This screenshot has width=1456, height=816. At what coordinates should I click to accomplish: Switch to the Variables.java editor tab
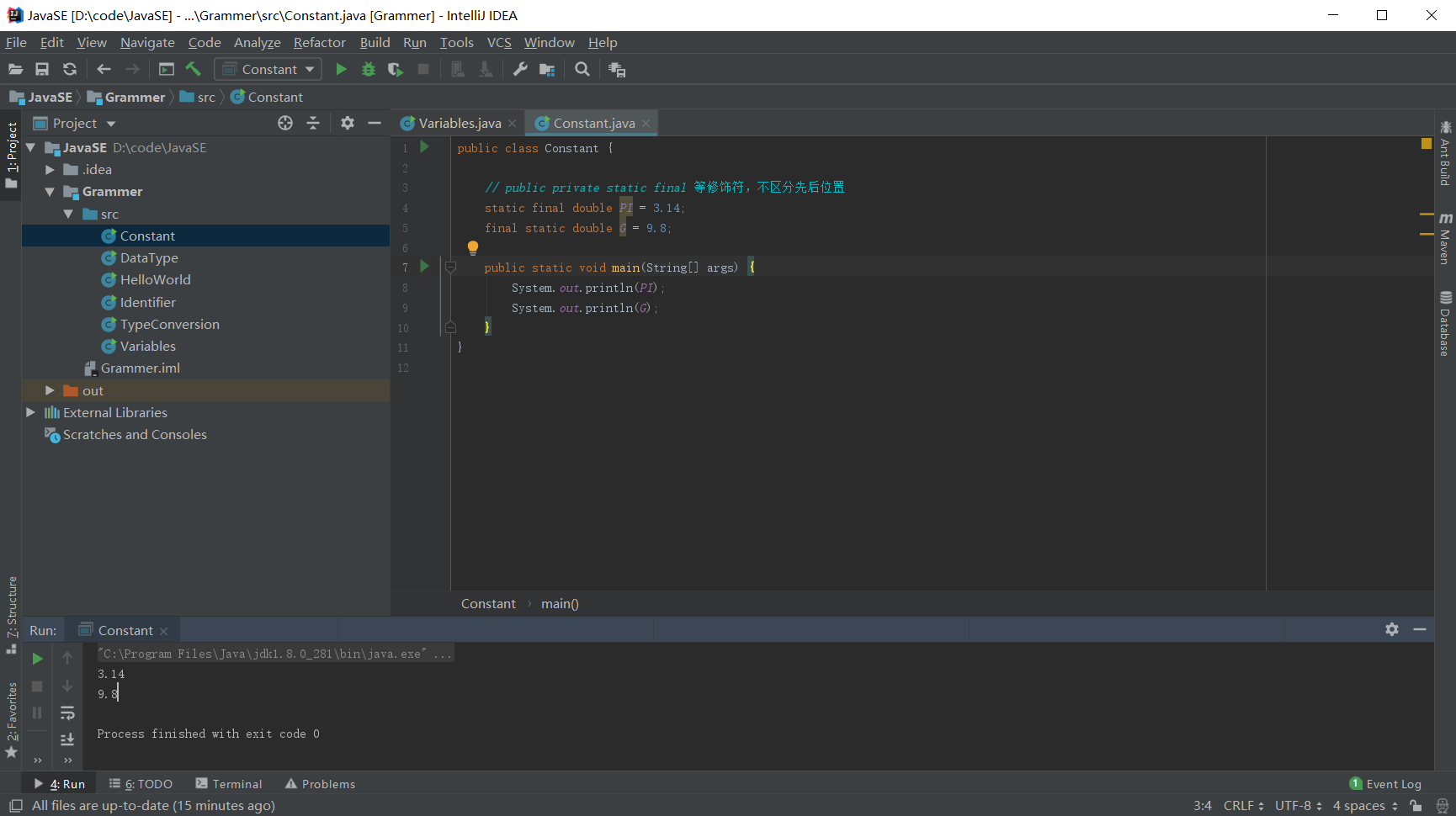pyautogui.click(x=459, y=124)
